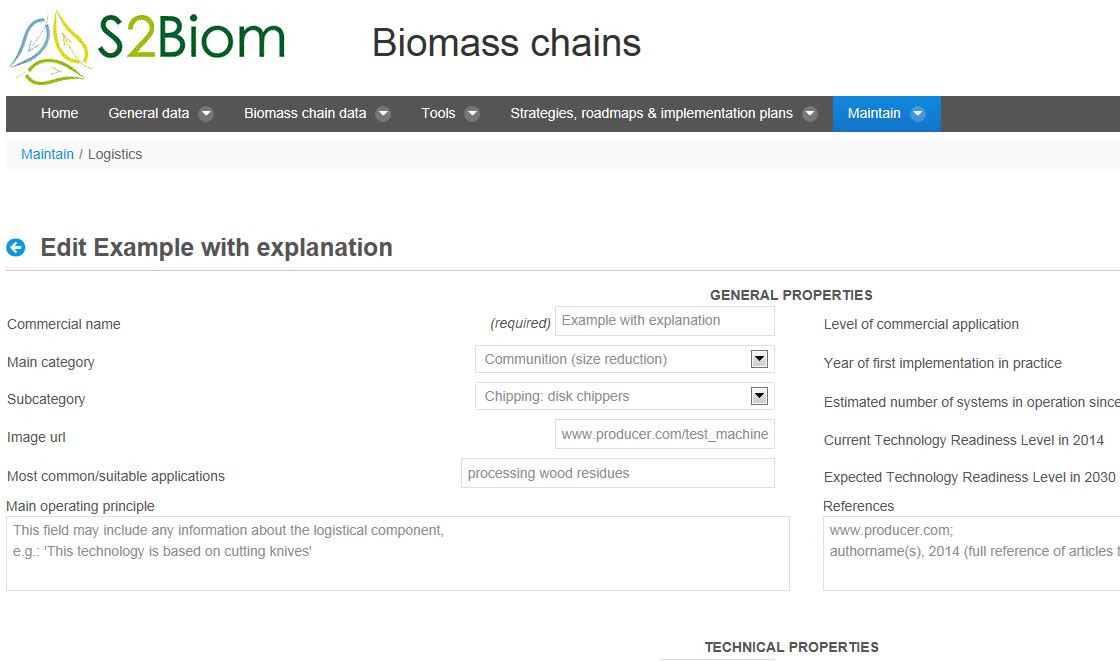Click into the Image url field
This screenshot has height=661, width=1120.
click(x=664, y=434)
